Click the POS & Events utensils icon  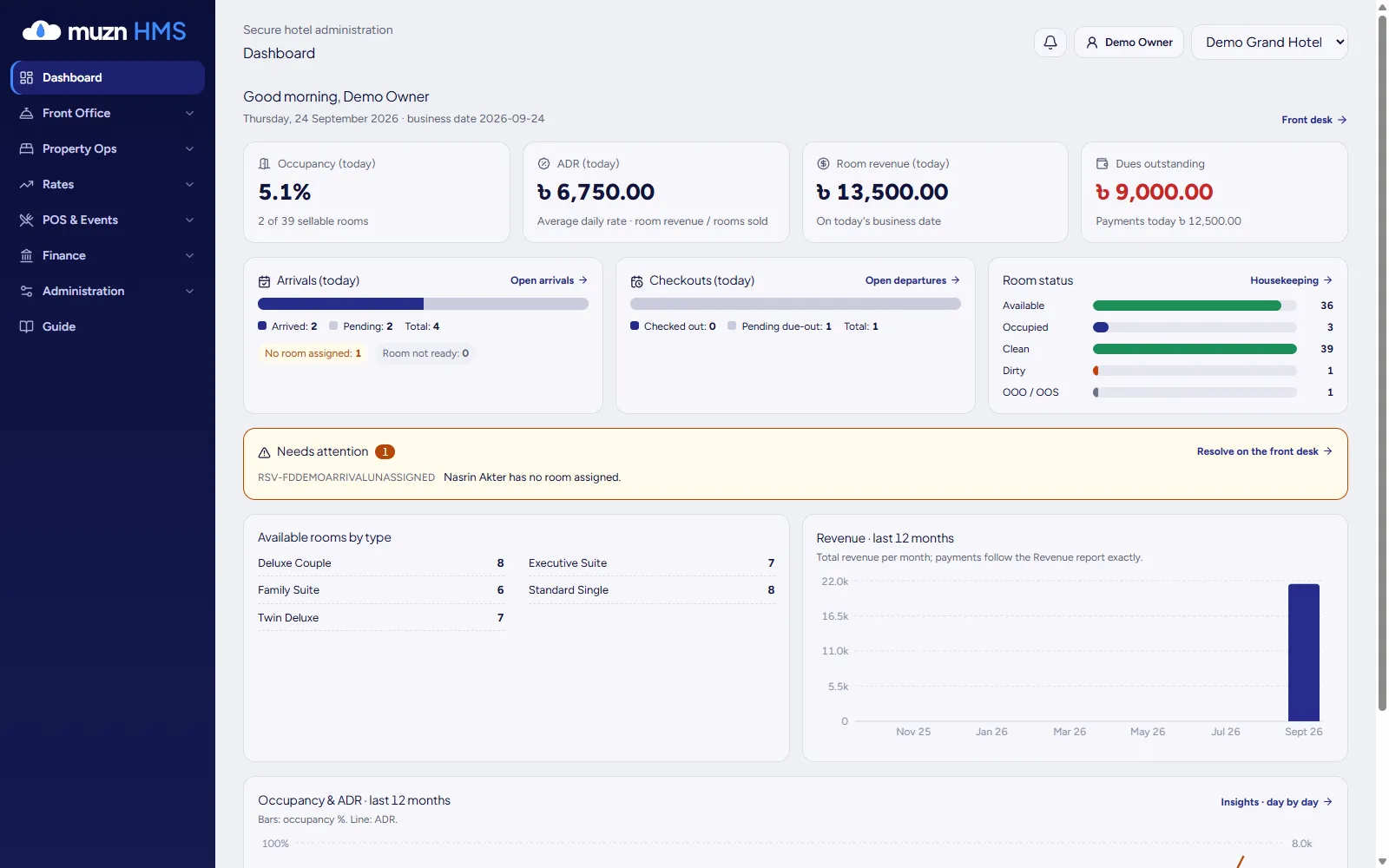(x=26, y=220)
